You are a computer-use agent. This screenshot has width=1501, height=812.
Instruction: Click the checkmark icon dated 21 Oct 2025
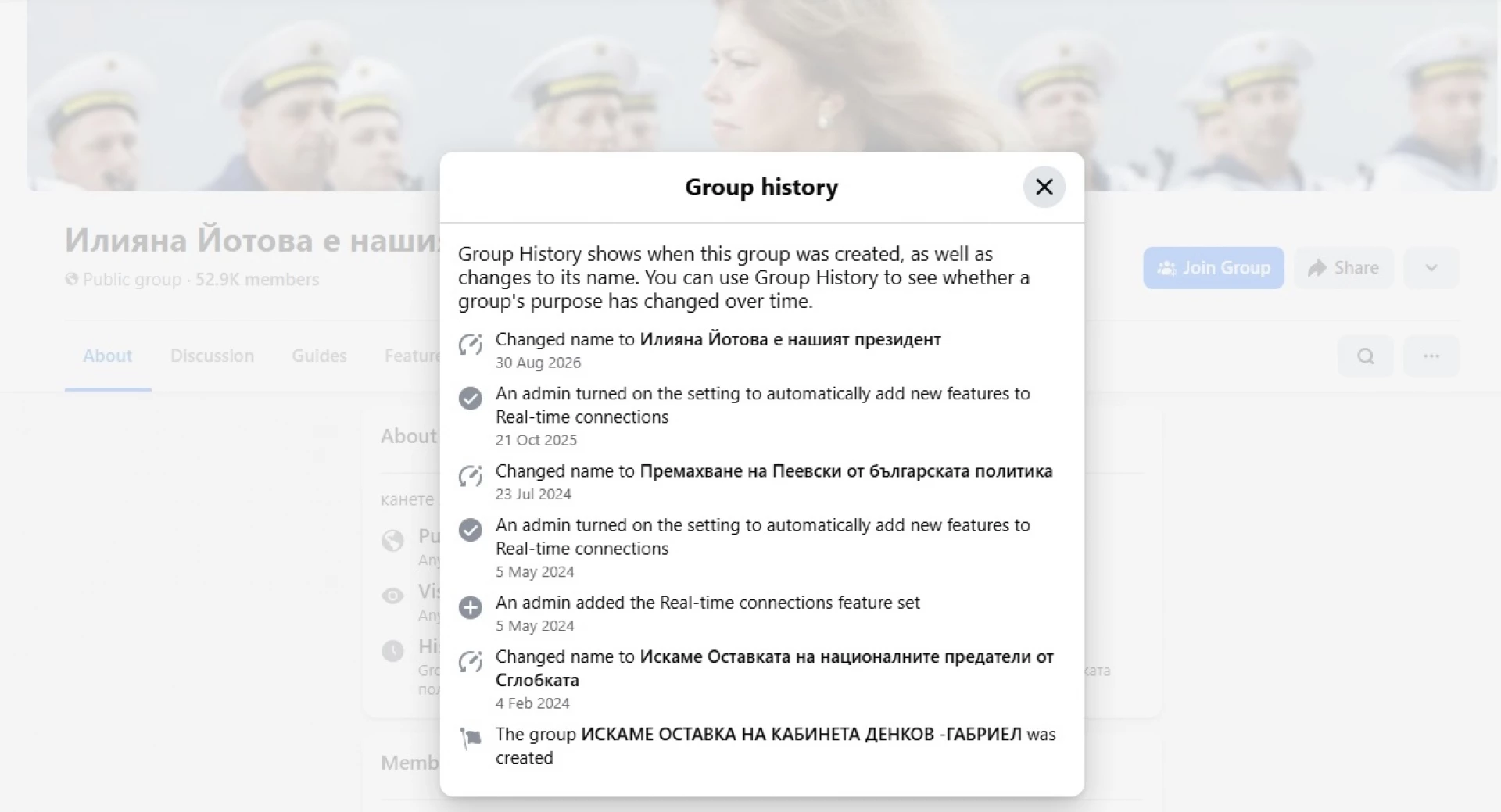click(x=470, y=399)
